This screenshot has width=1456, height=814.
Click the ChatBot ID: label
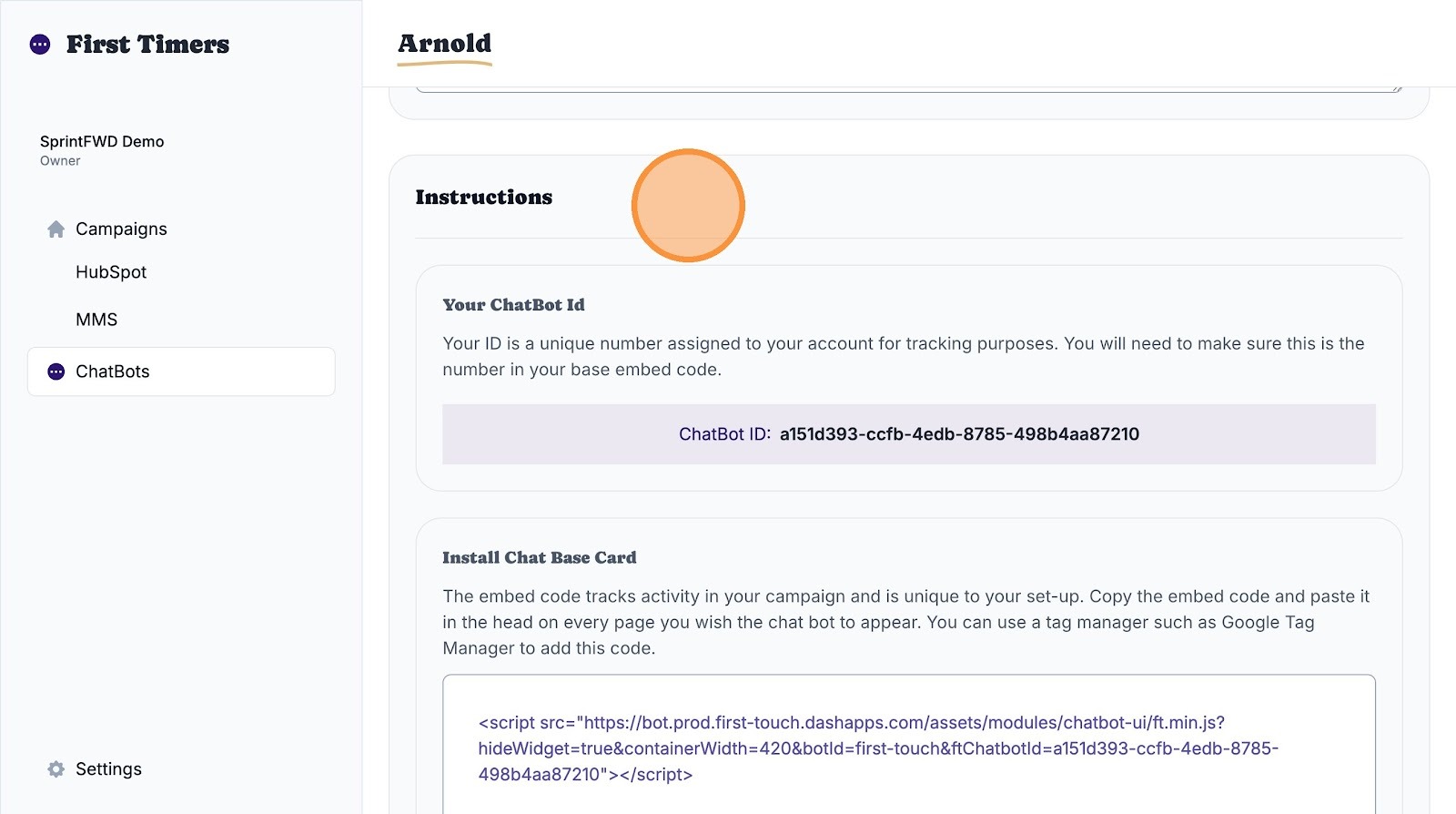pyautogui.click(x=724, y=434)
